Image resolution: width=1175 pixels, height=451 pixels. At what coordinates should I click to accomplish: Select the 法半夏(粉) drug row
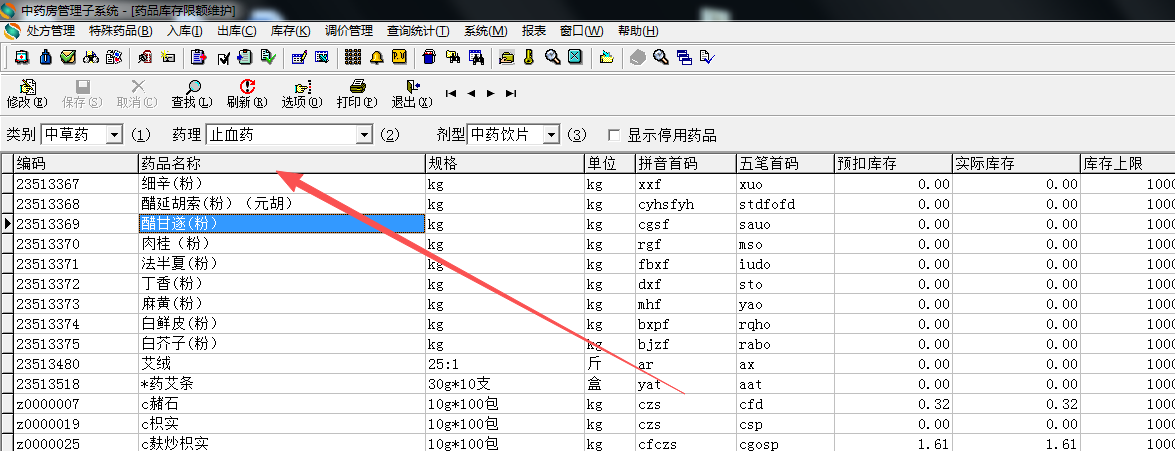click(x=282, y=264)
